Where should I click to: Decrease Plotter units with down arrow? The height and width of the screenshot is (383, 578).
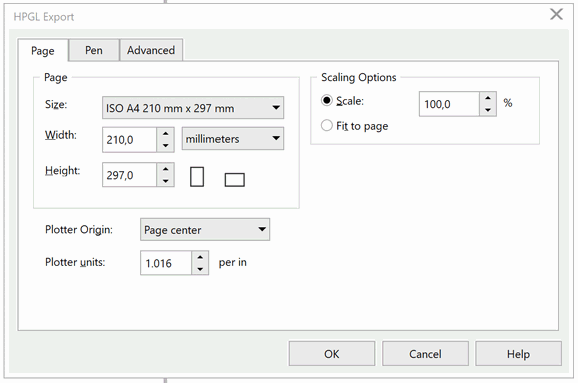click(200, 269)
